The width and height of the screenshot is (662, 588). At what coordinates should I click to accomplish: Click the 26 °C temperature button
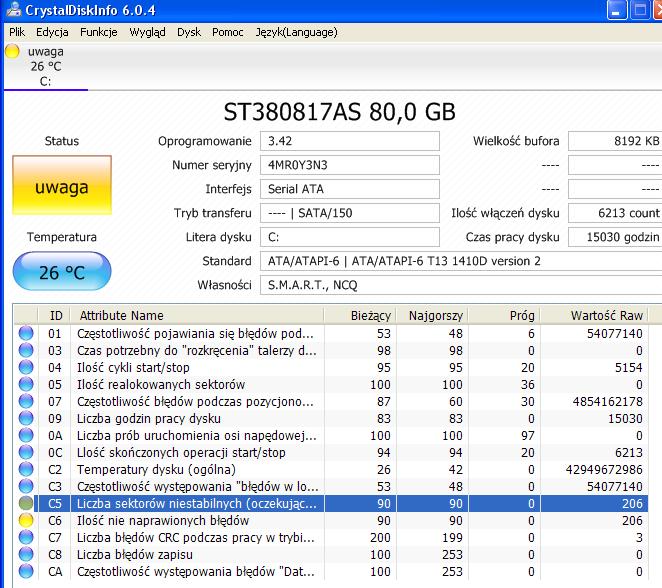pyautogui.click(x=62, y=271)
